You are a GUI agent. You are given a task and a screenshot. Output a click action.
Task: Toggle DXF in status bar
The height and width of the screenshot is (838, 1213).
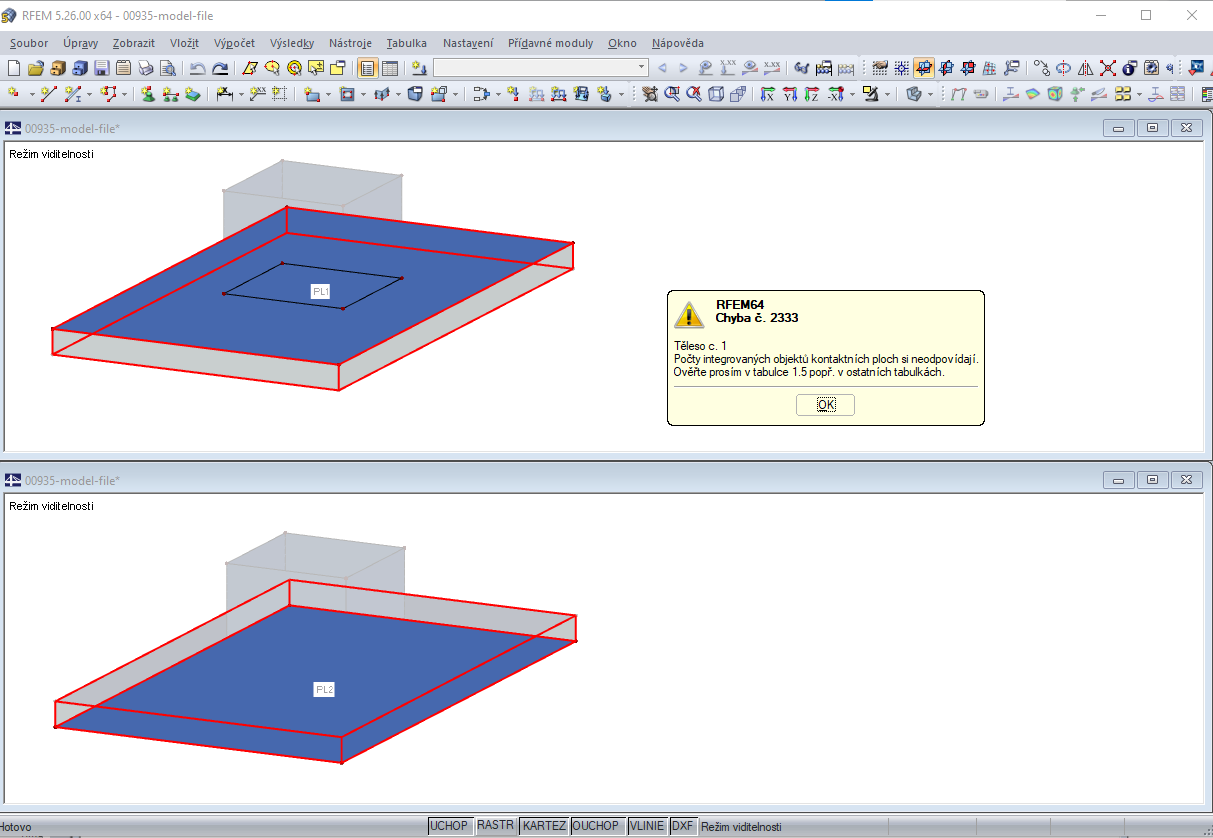(x=683, y=826)
